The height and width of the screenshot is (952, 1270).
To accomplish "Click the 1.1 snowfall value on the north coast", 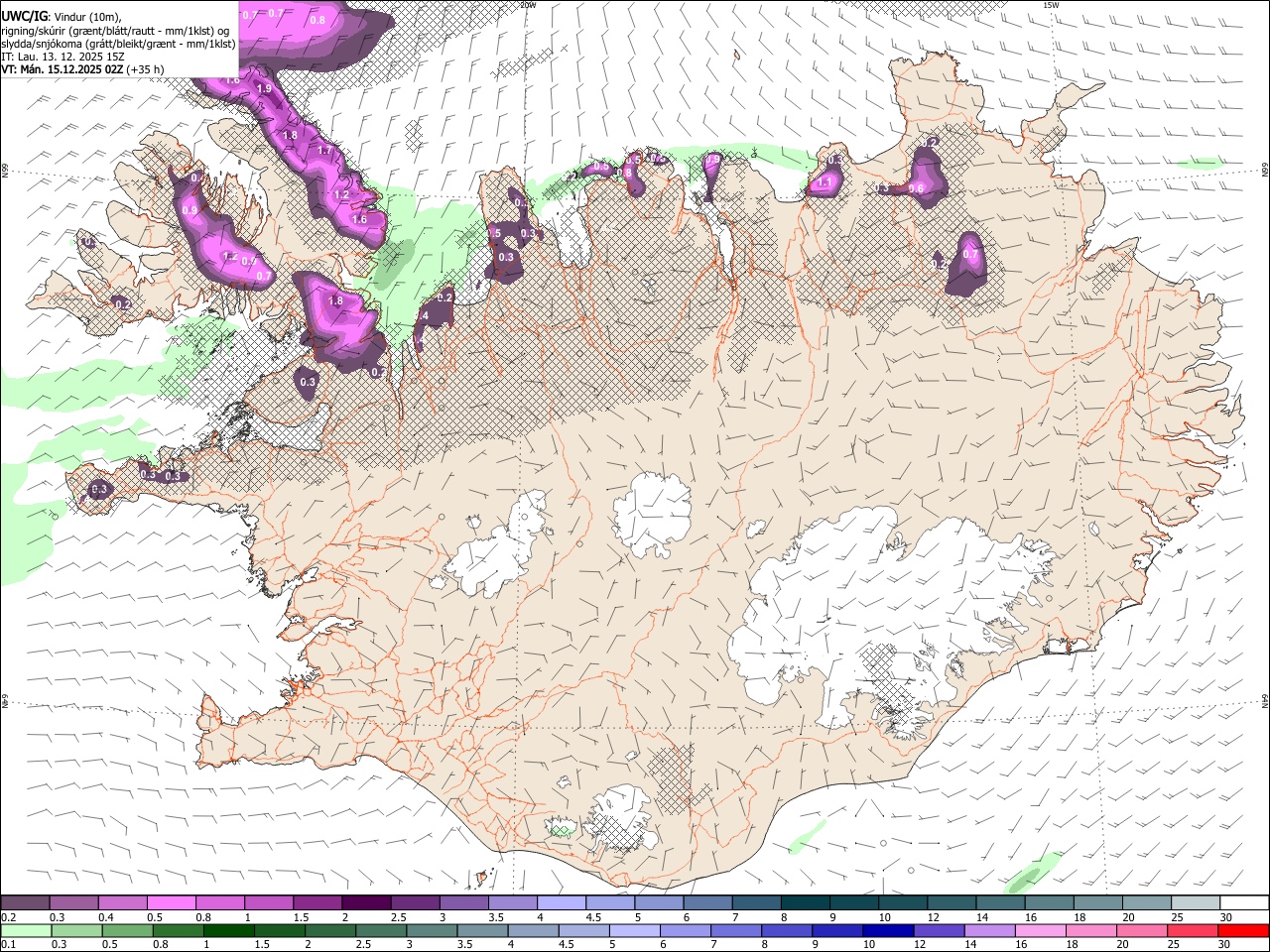I will click(825, 182).
